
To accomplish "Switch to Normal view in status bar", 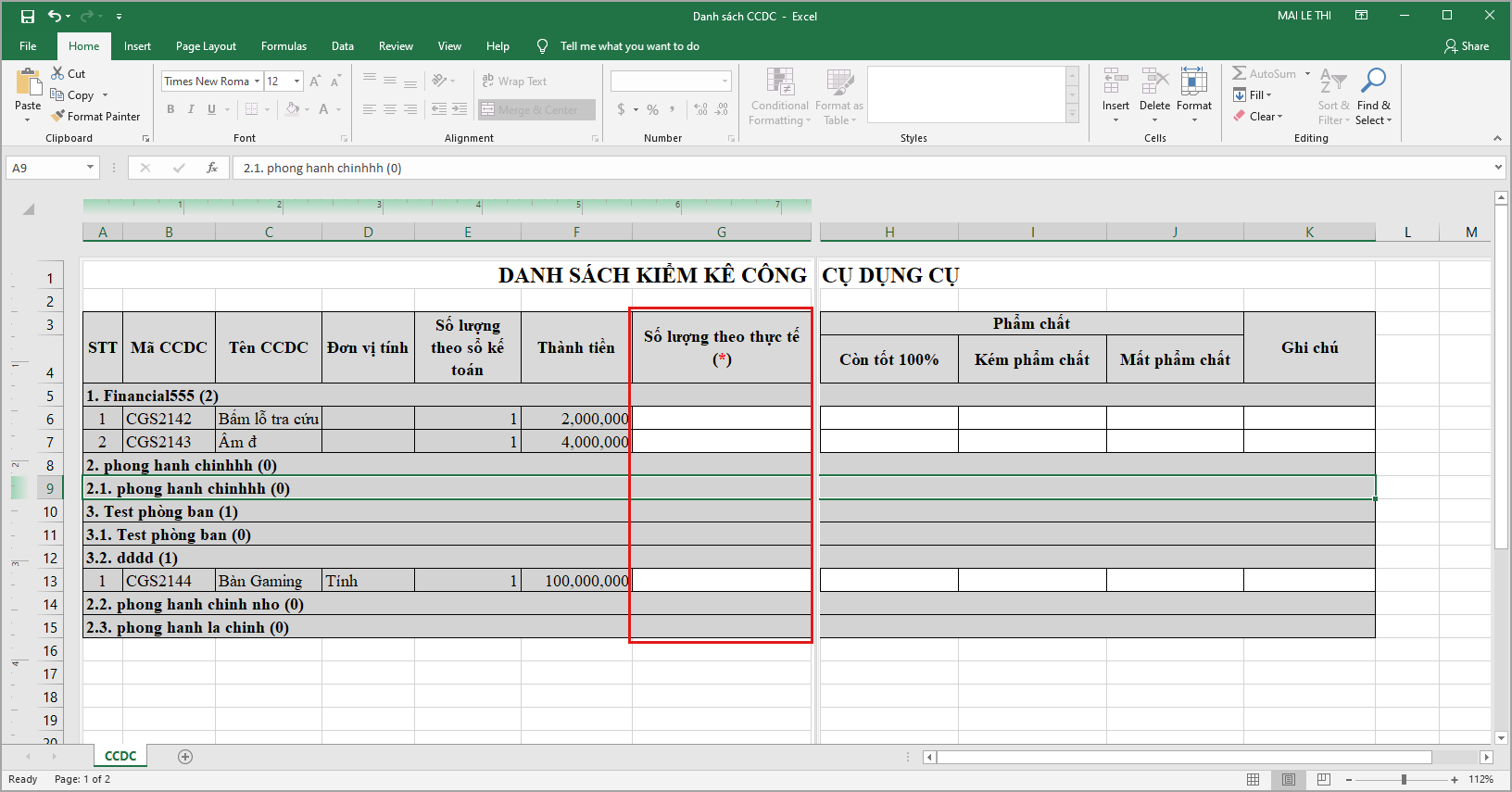I will tap(1253, 779).
